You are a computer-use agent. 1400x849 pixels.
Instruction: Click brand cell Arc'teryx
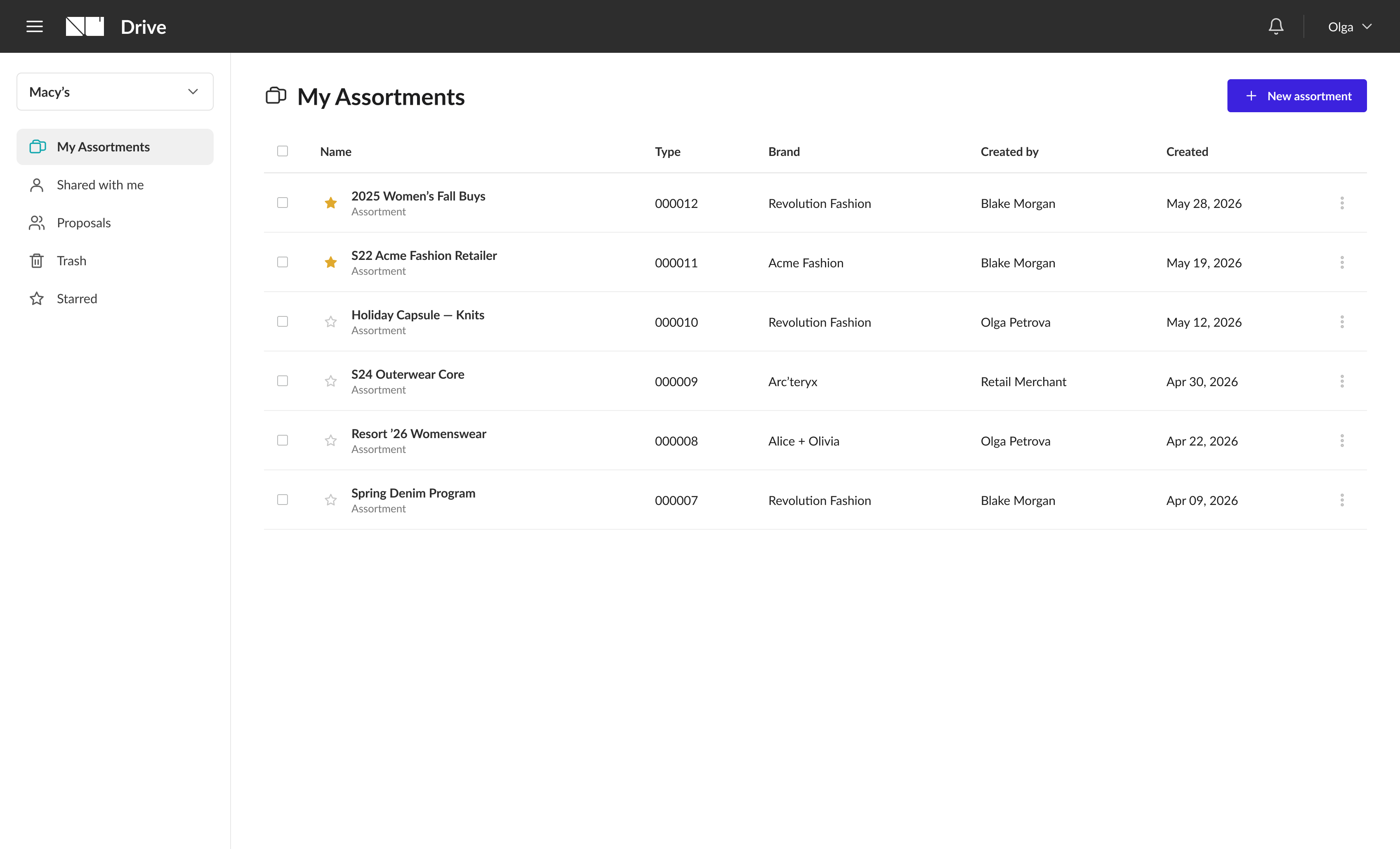pyautogui.click(x=793, y=382)
